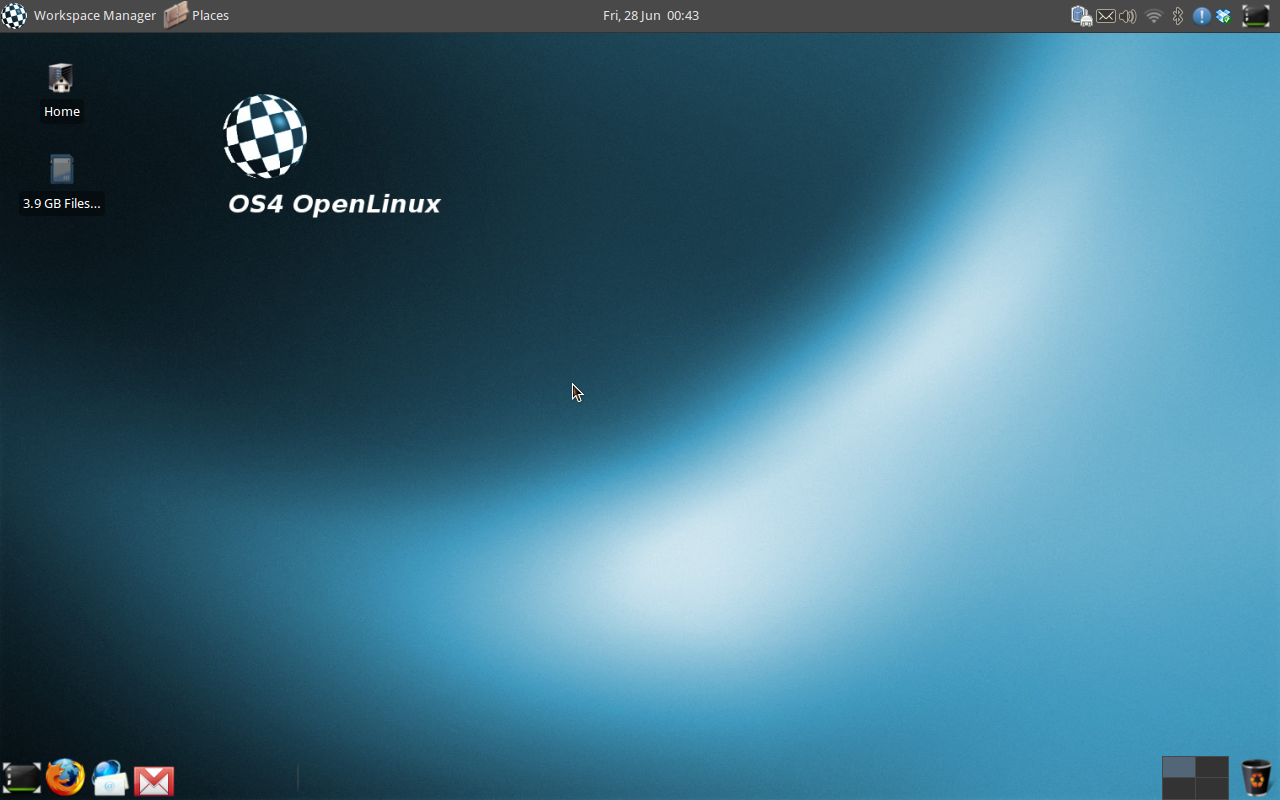Open the Places menu

click(197, 15)
